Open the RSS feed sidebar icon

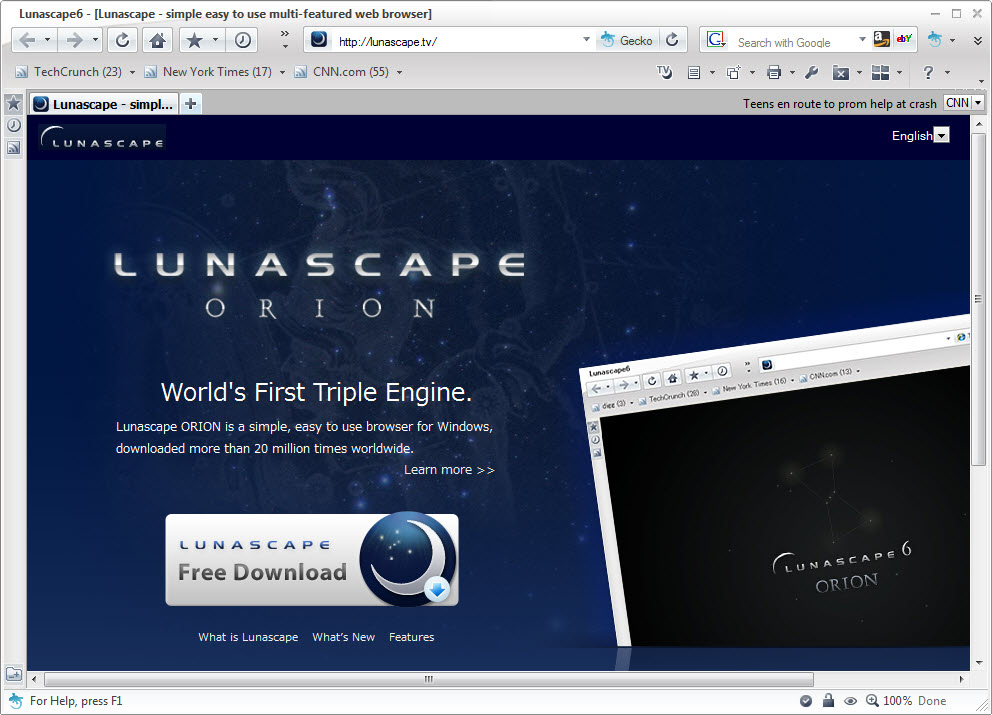click(x=13, y=148)
